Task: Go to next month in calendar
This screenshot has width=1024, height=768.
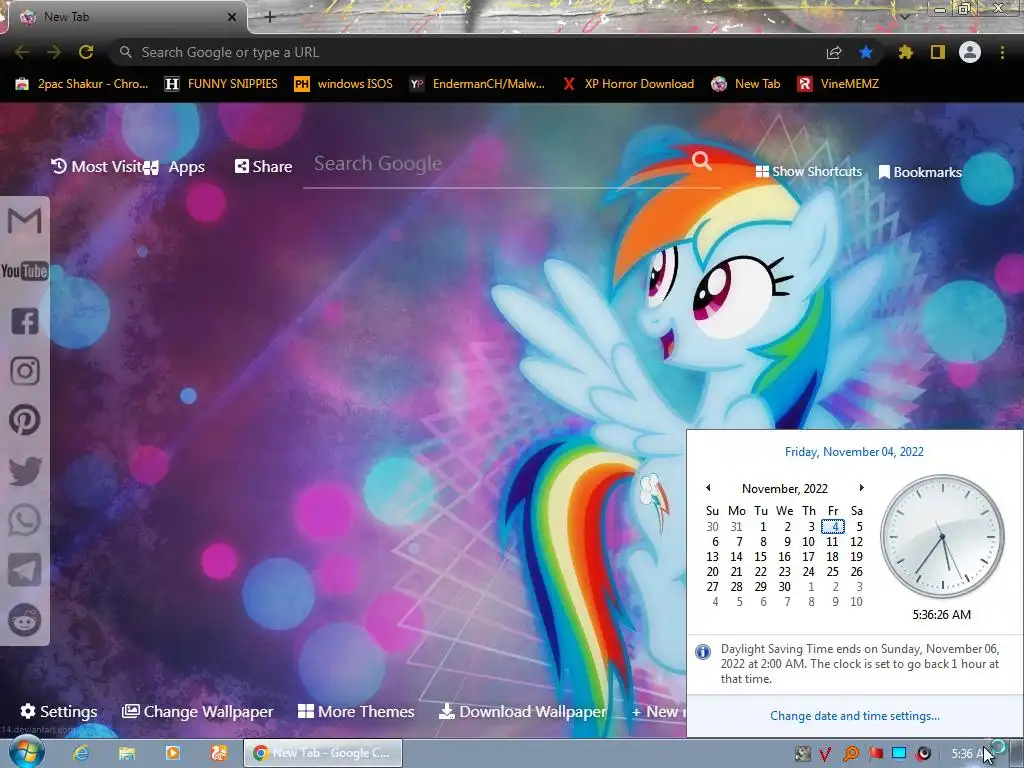Action: pyautogui.click(x=861, y=488)
